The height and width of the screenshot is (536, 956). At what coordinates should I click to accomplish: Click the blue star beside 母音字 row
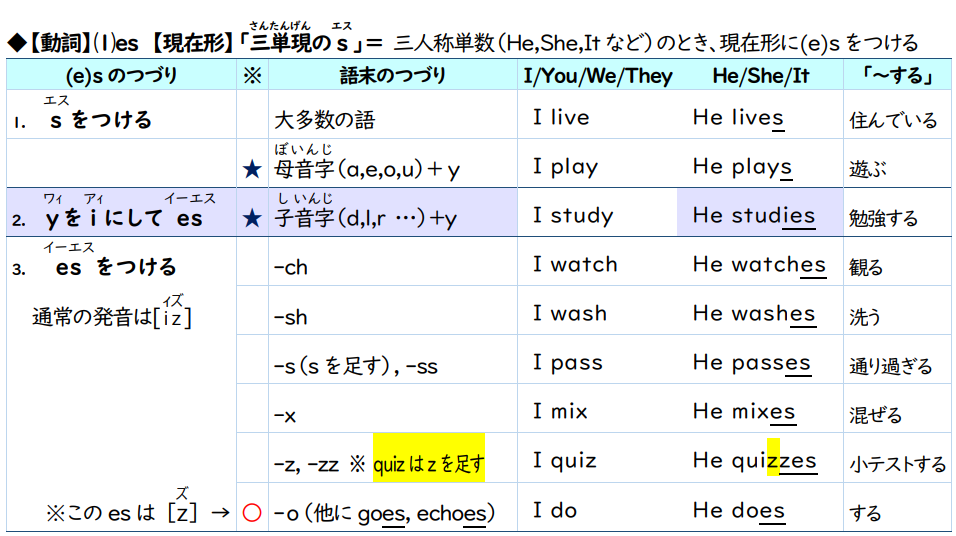pos(252,169)
